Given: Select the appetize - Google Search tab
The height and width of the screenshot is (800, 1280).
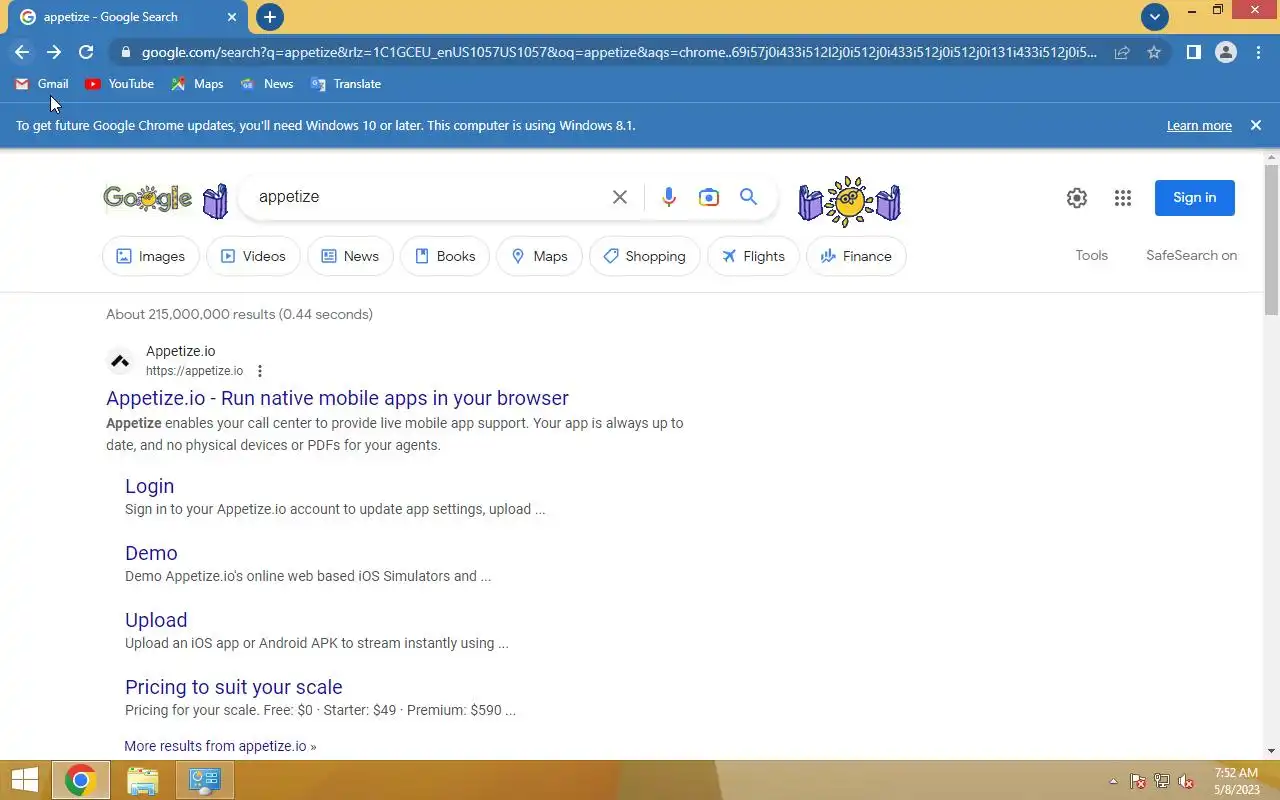Looking at the screenshot, I should [x=126, y=17].
